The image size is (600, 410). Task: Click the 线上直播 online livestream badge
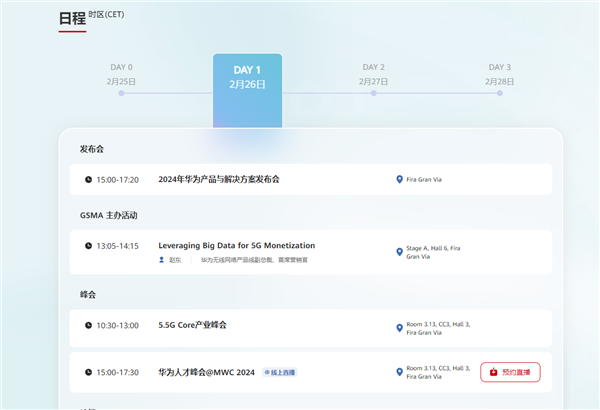(x=280, y=372)
